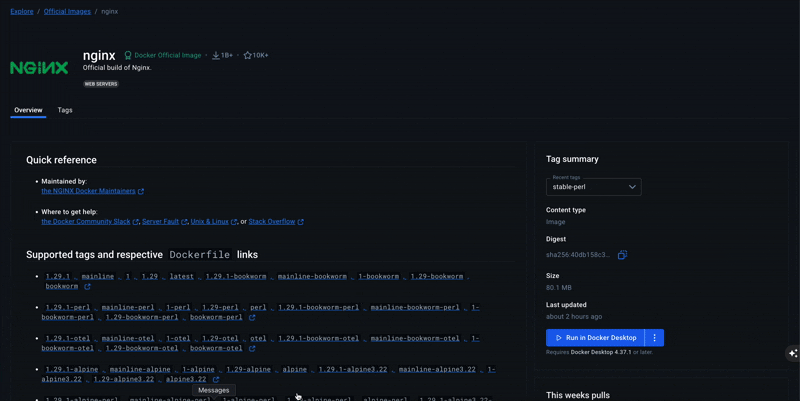
Task: Click external-link icon after Unix & Linux
Action: click(x=234, y=222)
